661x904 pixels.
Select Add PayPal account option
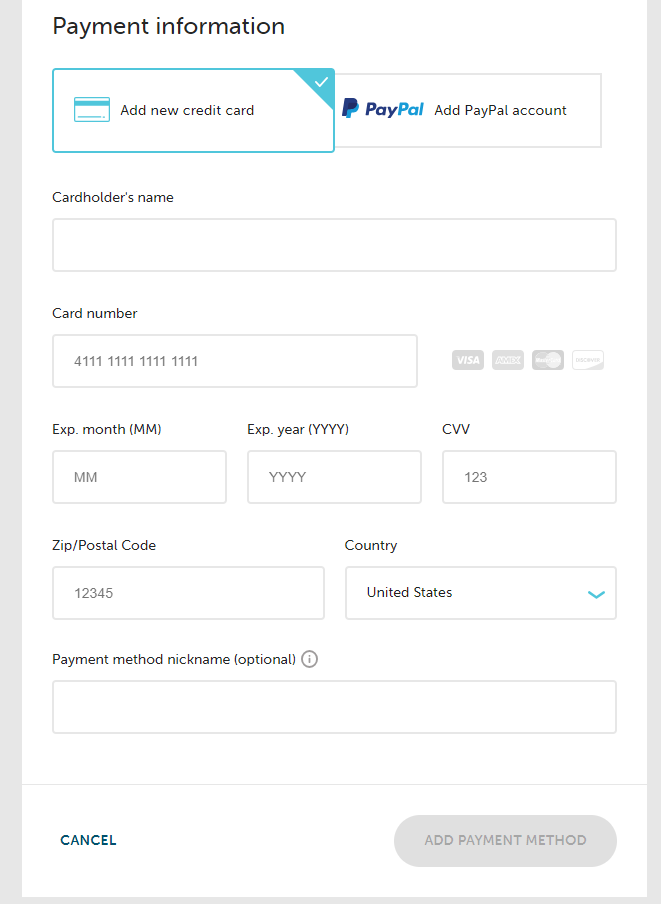(x=500, y=111)
